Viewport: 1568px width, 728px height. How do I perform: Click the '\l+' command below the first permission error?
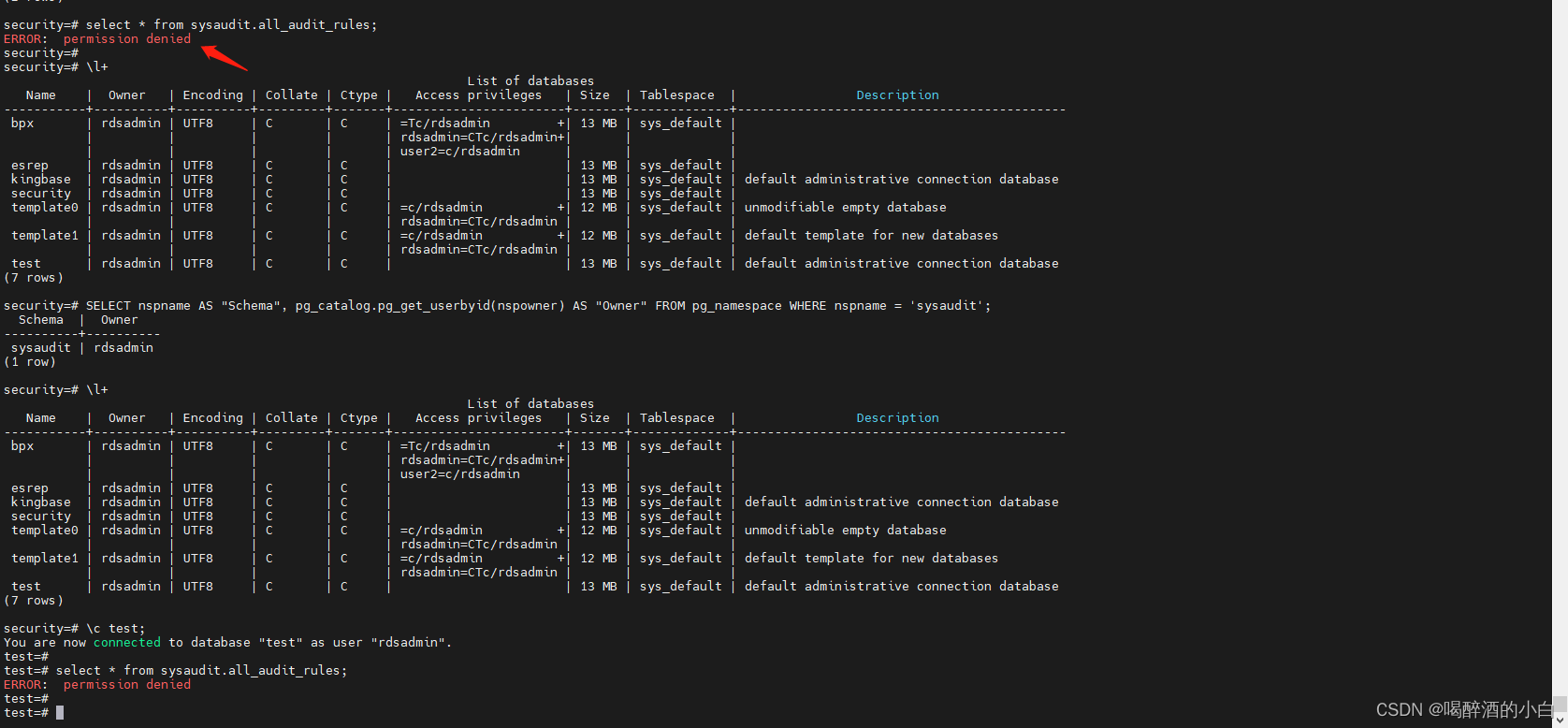pos(97,67)
